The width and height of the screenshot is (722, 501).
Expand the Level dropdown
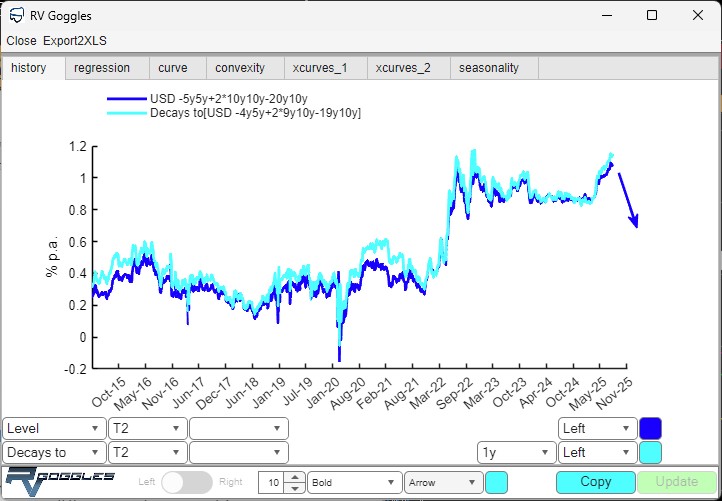click(x=54, y=429)
